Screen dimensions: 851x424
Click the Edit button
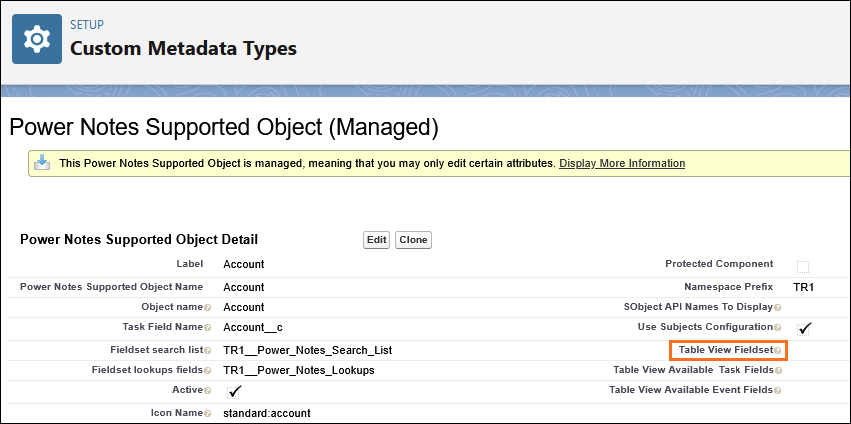click(x=377, y=240)
